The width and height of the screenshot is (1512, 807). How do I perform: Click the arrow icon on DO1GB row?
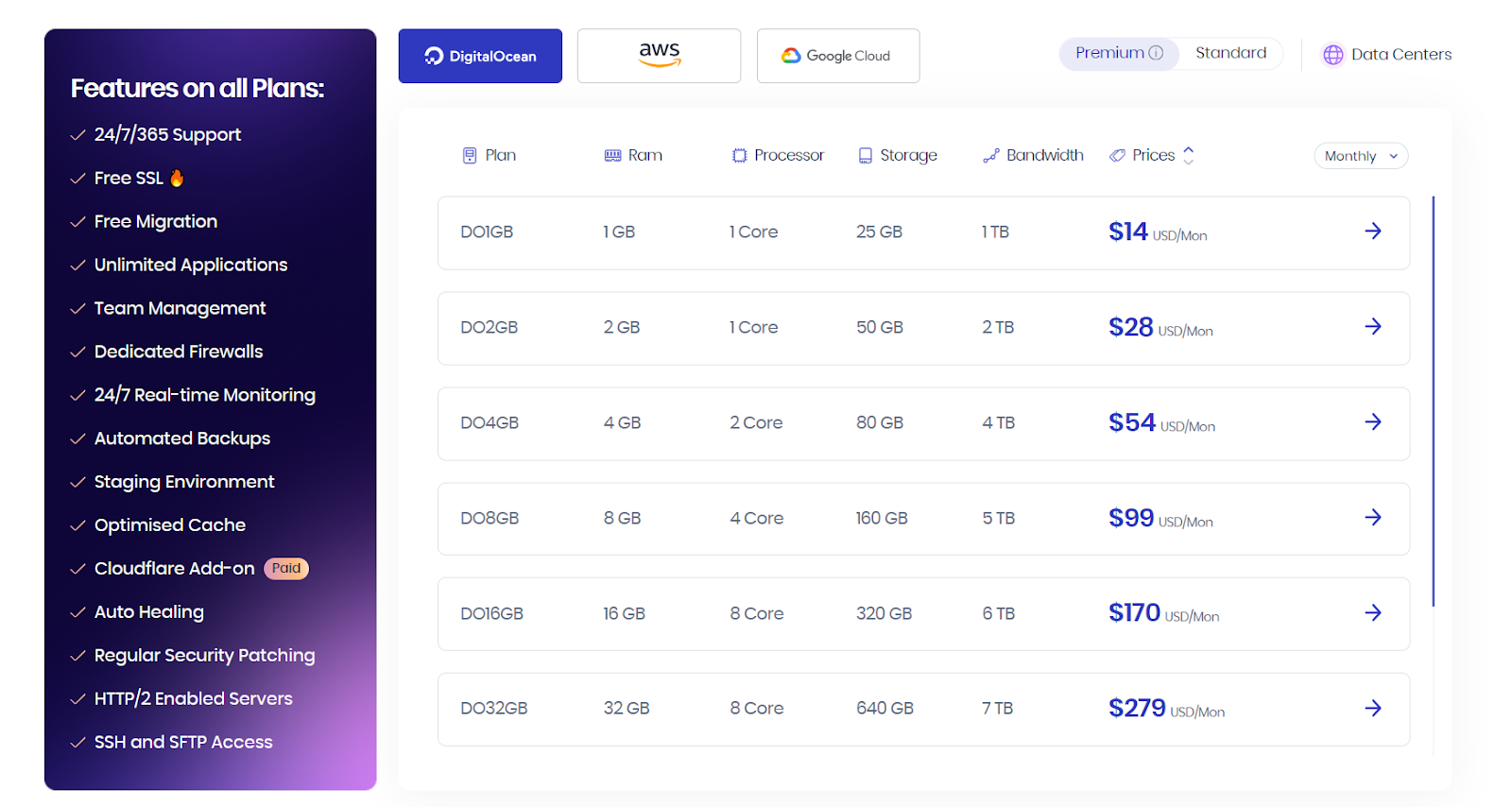tap(1373, 232)
